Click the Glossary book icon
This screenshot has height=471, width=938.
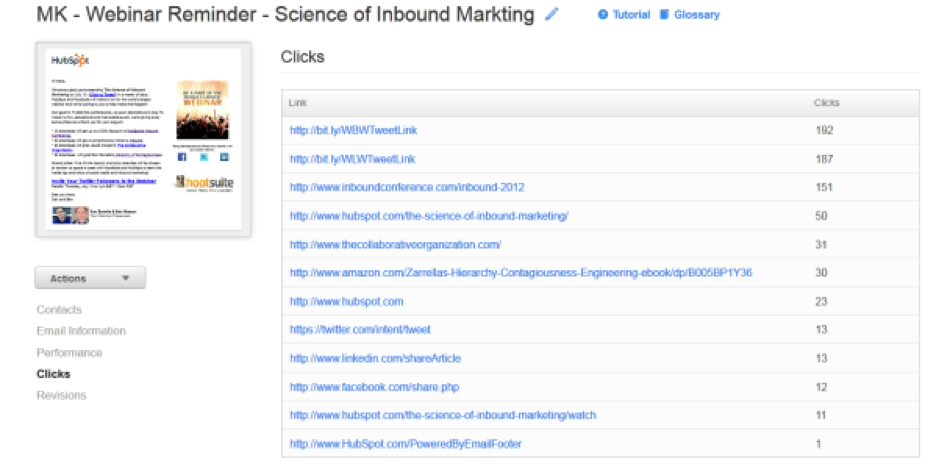(664, 14)
